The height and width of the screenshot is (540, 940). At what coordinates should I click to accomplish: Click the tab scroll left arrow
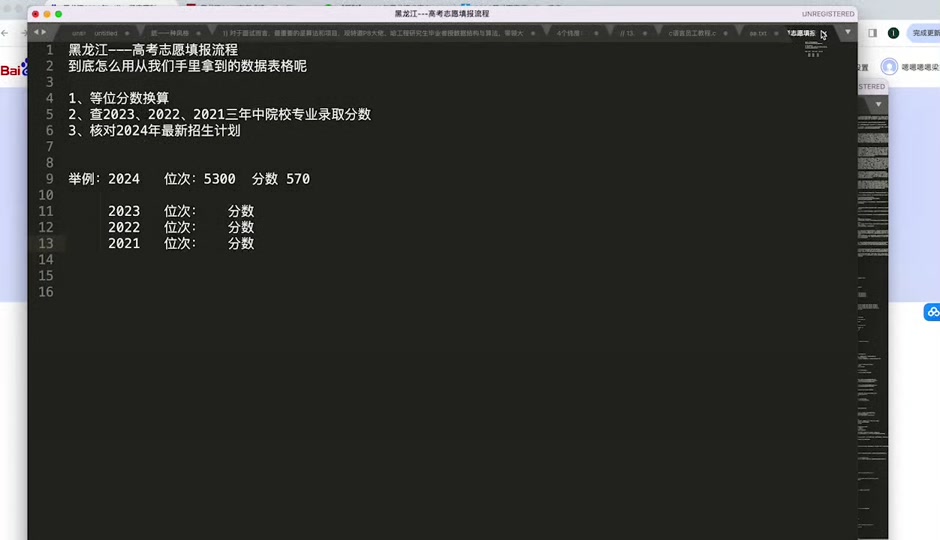[x=36, y=33]
